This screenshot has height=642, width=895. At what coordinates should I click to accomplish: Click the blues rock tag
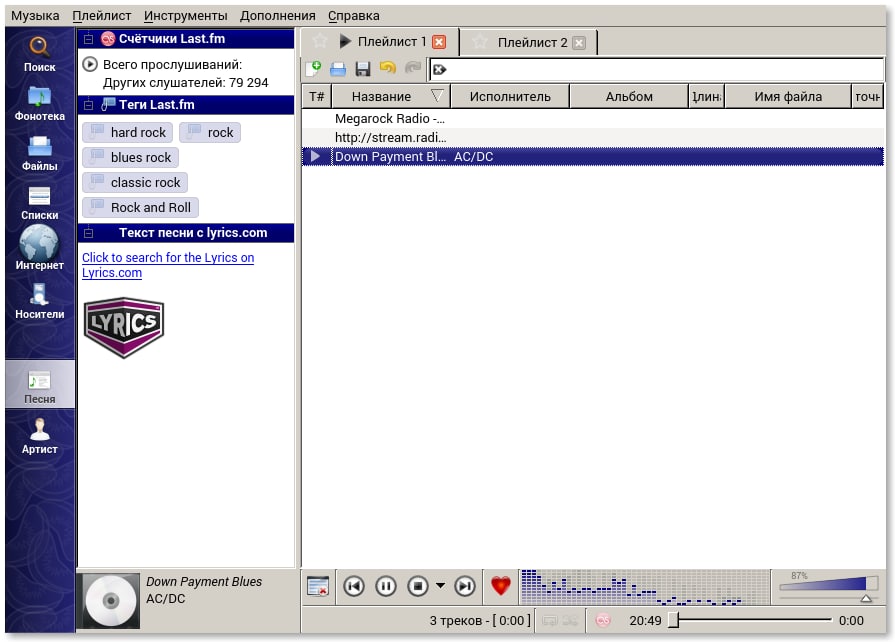coord(130,158)
